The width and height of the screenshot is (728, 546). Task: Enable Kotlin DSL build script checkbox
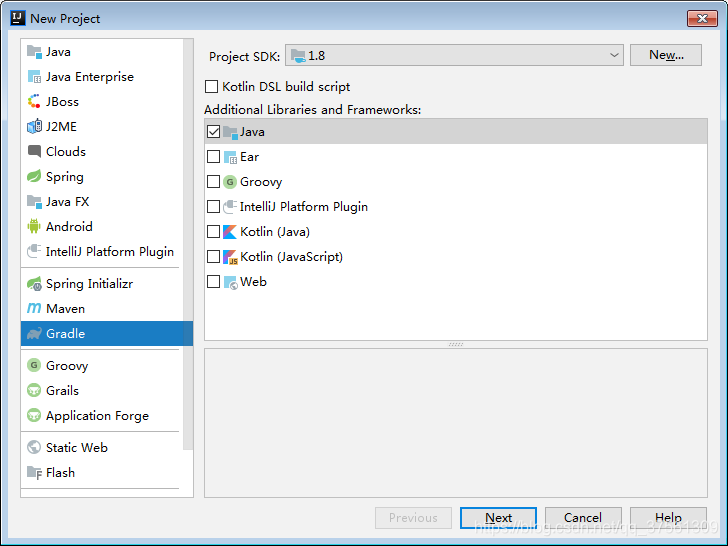click(x=211, y=87)
